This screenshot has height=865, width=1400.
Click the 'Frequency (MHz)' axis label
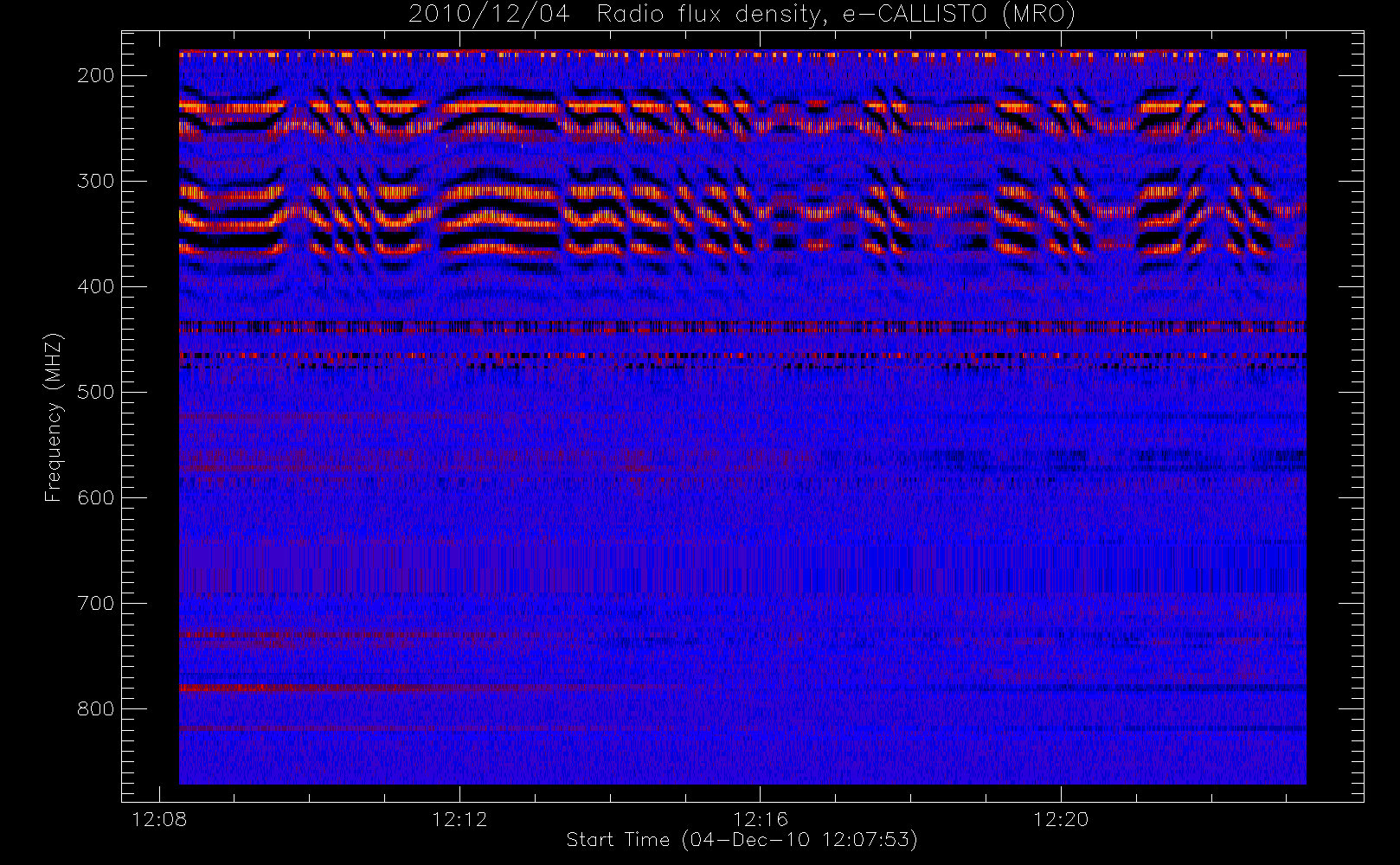[54, 417]
